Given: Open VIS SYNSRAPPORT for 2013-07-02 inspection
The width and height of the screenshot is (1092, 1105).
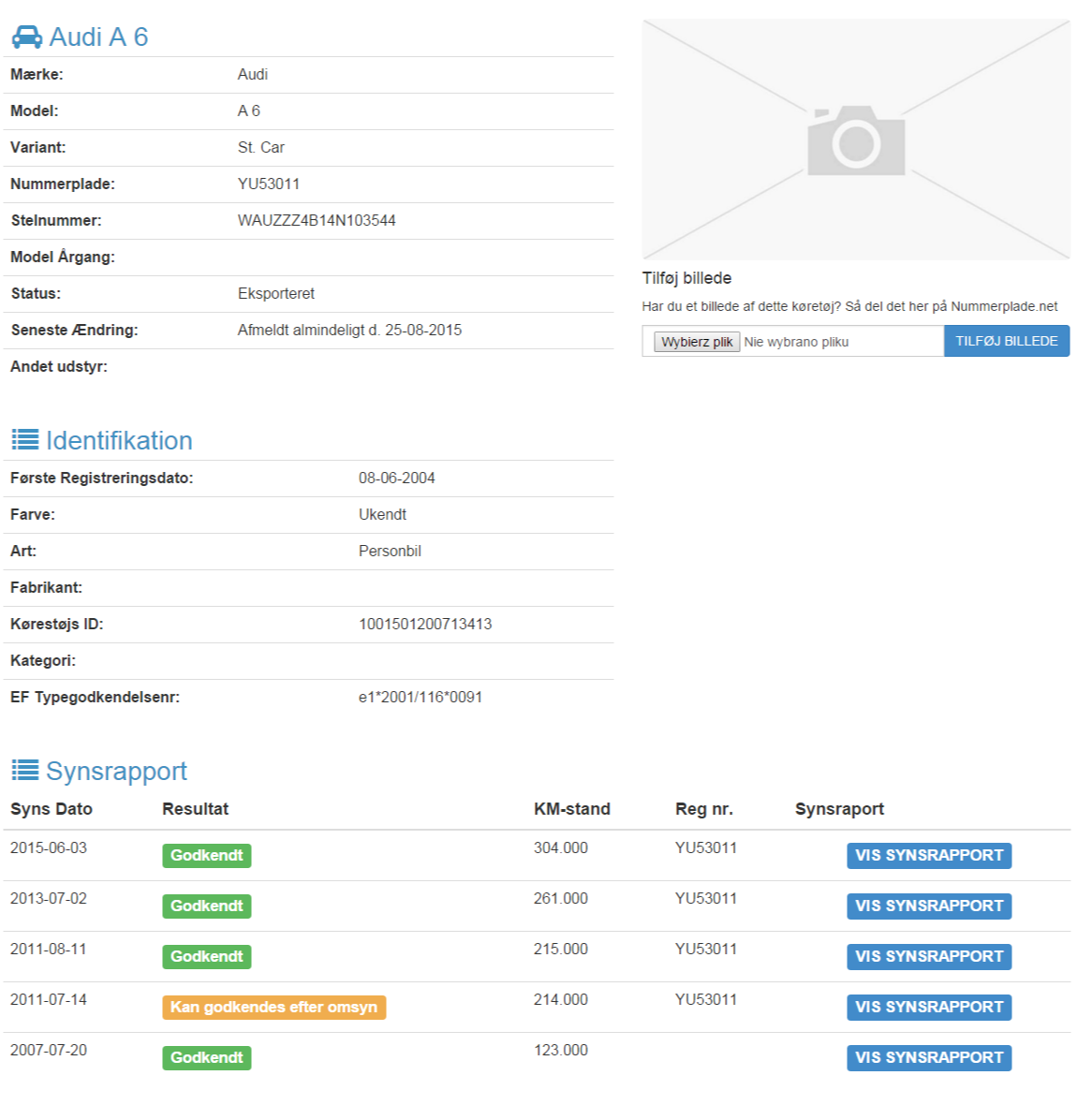Looking at the screenshot, I should coord(928,906).
